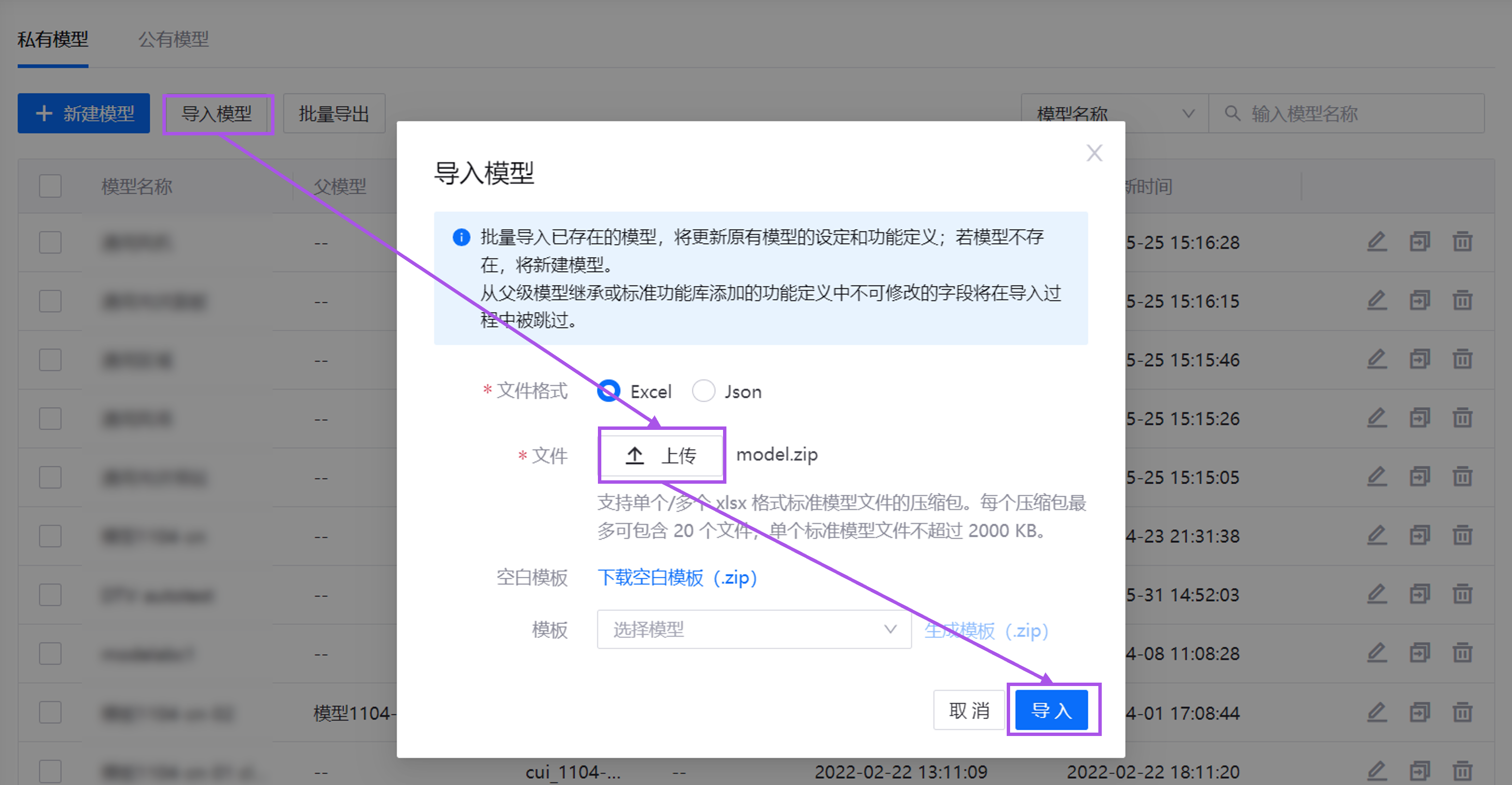Click the search magnifier icon
This screenshot has width=1512, height=785.
[1233, 114]
